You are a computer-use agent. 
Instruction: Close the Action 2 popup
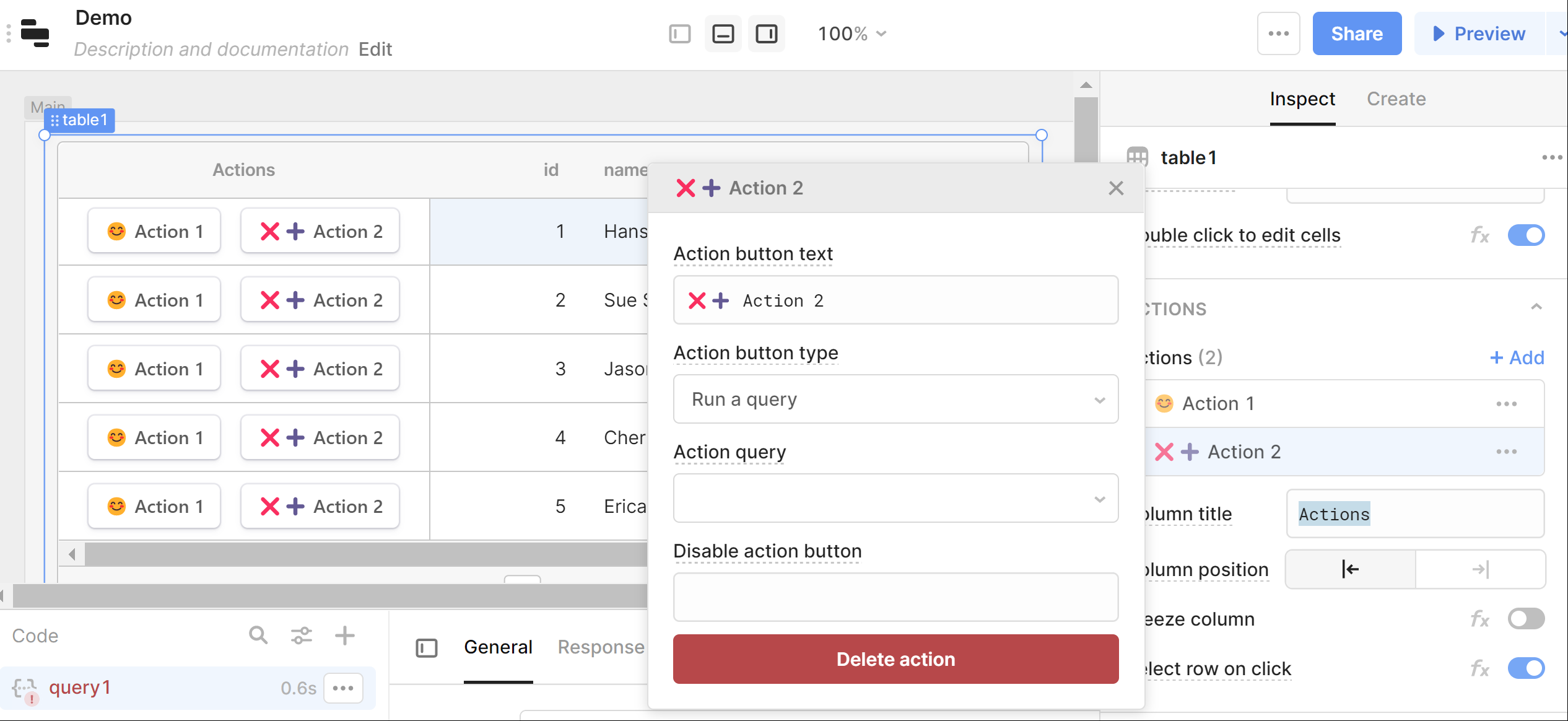coord(1116,188)
